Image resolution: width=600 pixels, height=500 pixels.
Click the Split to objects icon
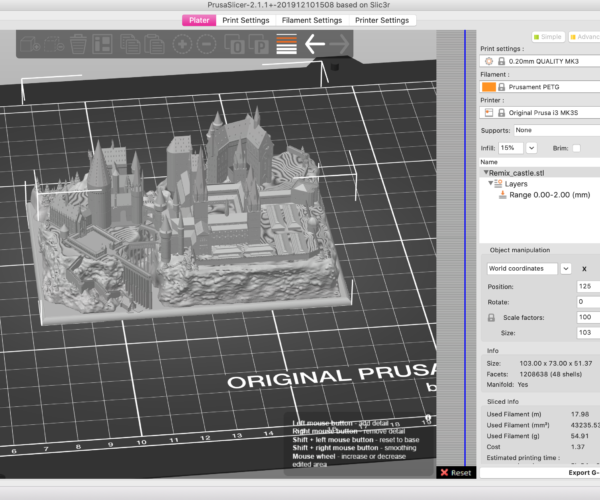(x=234, y=44)
